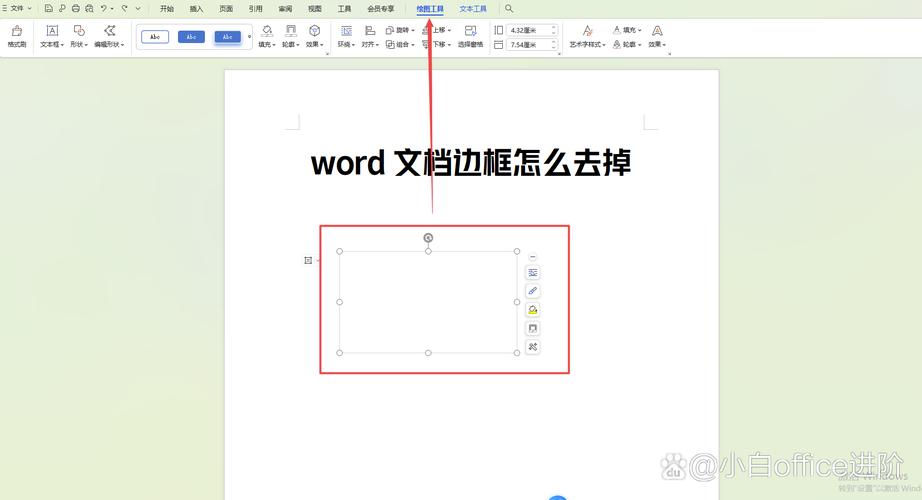The width and height of the screenshot is (922, 500).
Task: Click the floating brush style icon
Action: pyautogui.click(x=533, y=291)
